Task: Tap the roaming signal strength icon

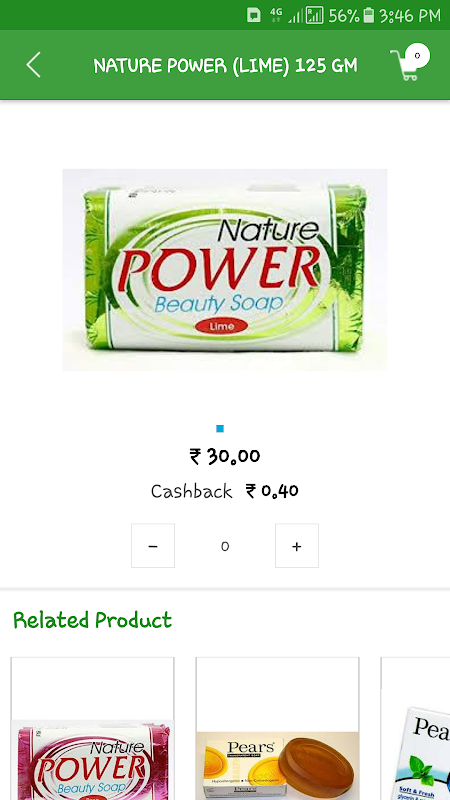Action: [x=314, y=15]
